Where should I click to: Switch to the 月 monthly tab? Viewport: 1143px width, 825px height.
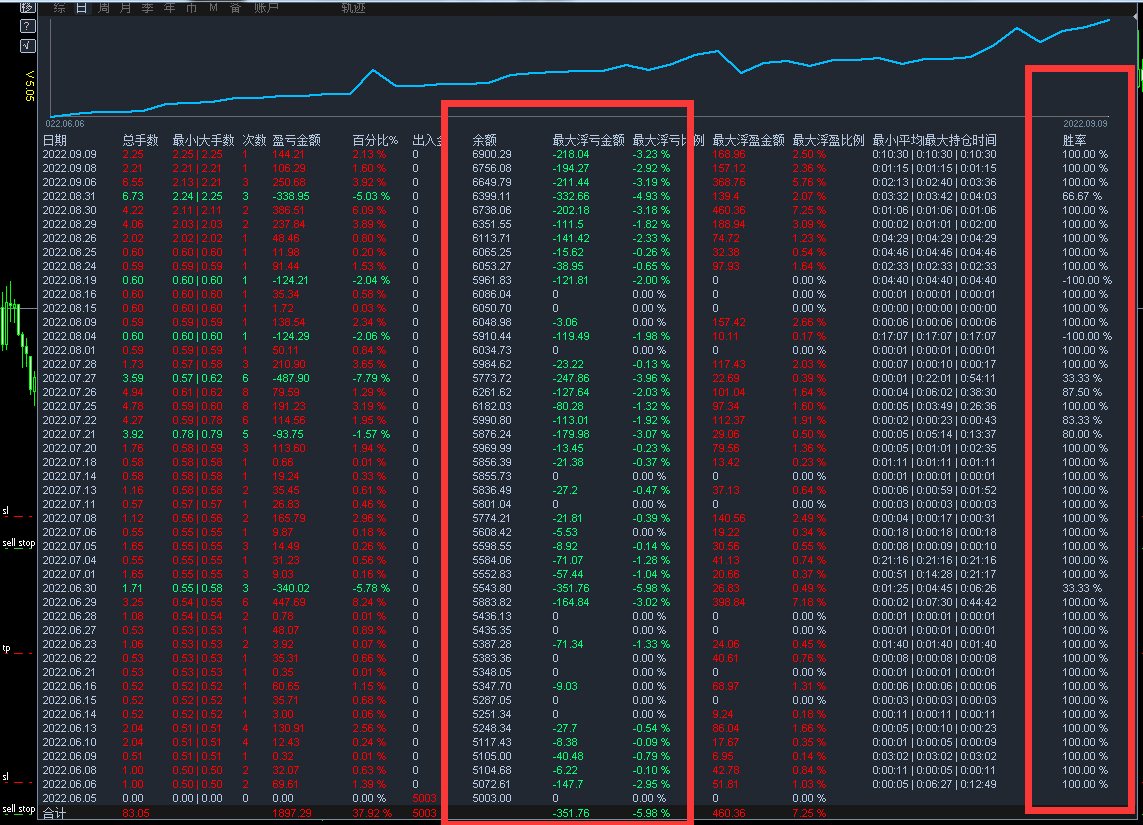125,8
